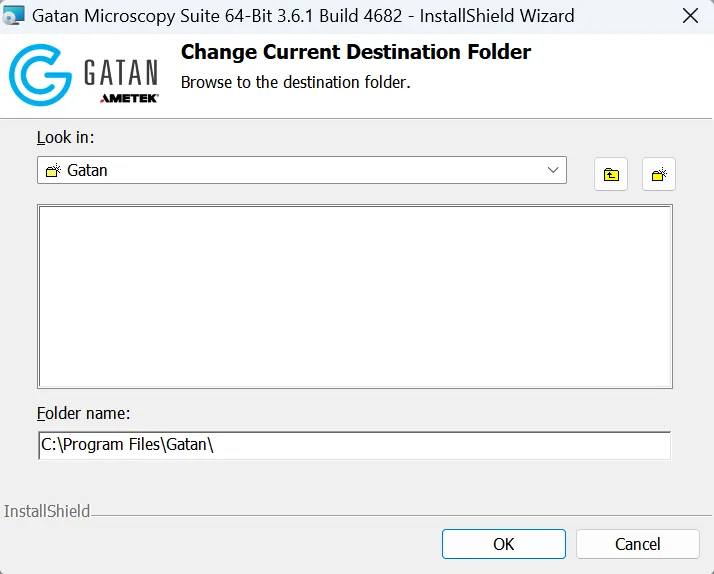
Task: Click the "Look in:" label
Action: [x=65, y=138]
